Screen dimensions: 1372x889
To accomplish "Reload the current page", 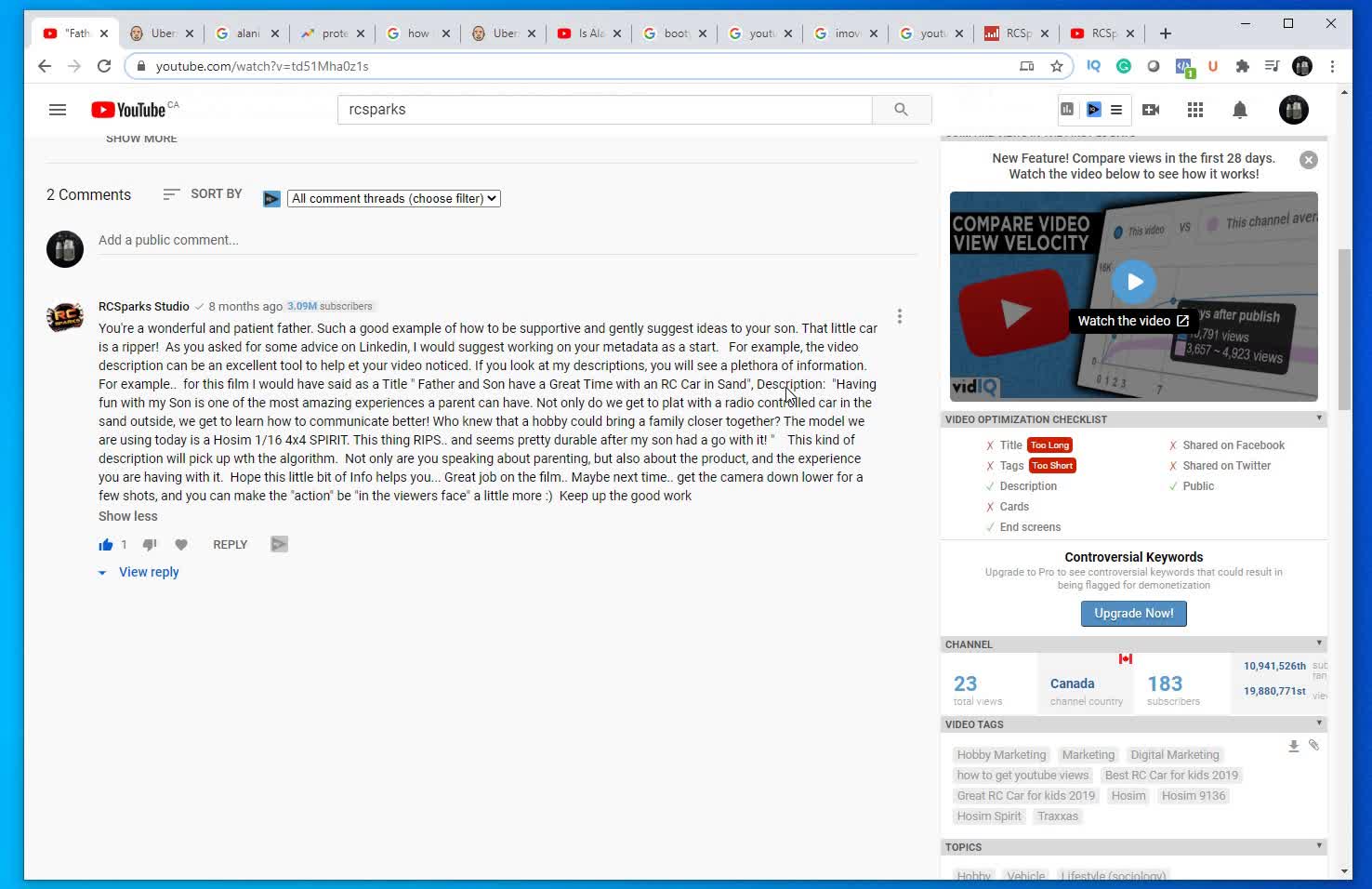I will point(104,66).
